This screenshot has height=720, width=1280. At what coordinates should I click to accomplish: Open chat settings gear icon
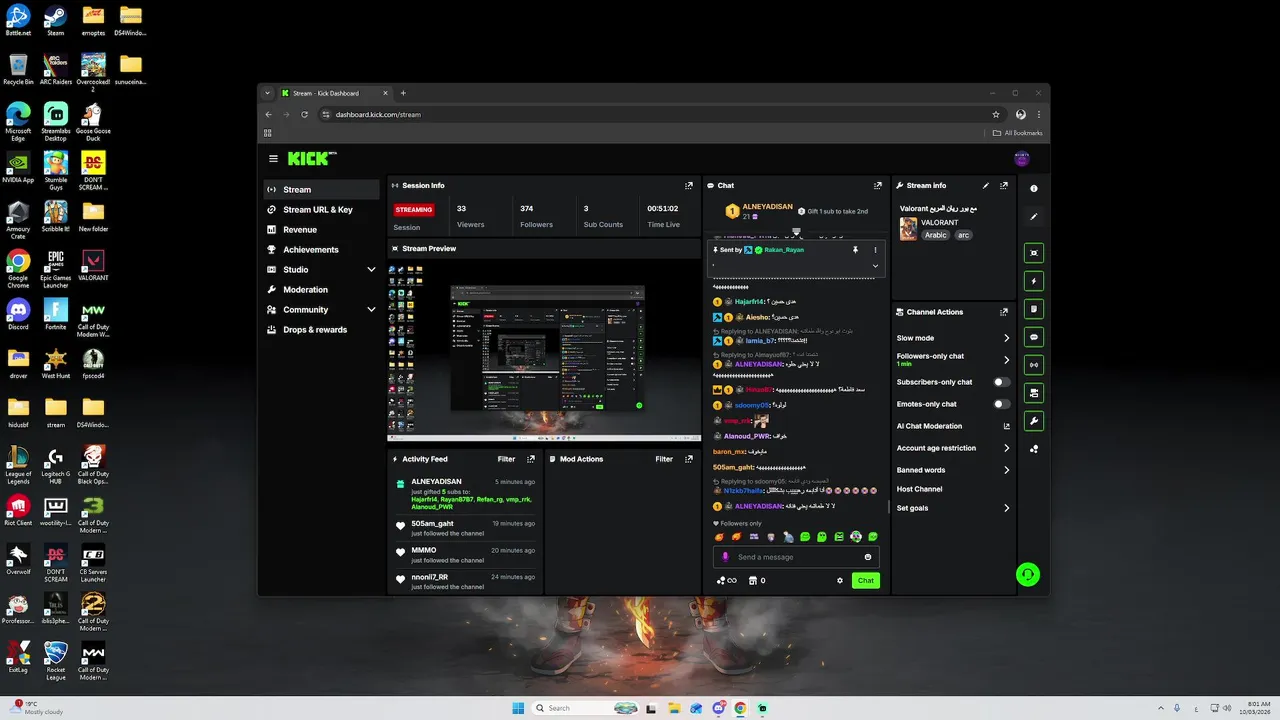point(840,580)
